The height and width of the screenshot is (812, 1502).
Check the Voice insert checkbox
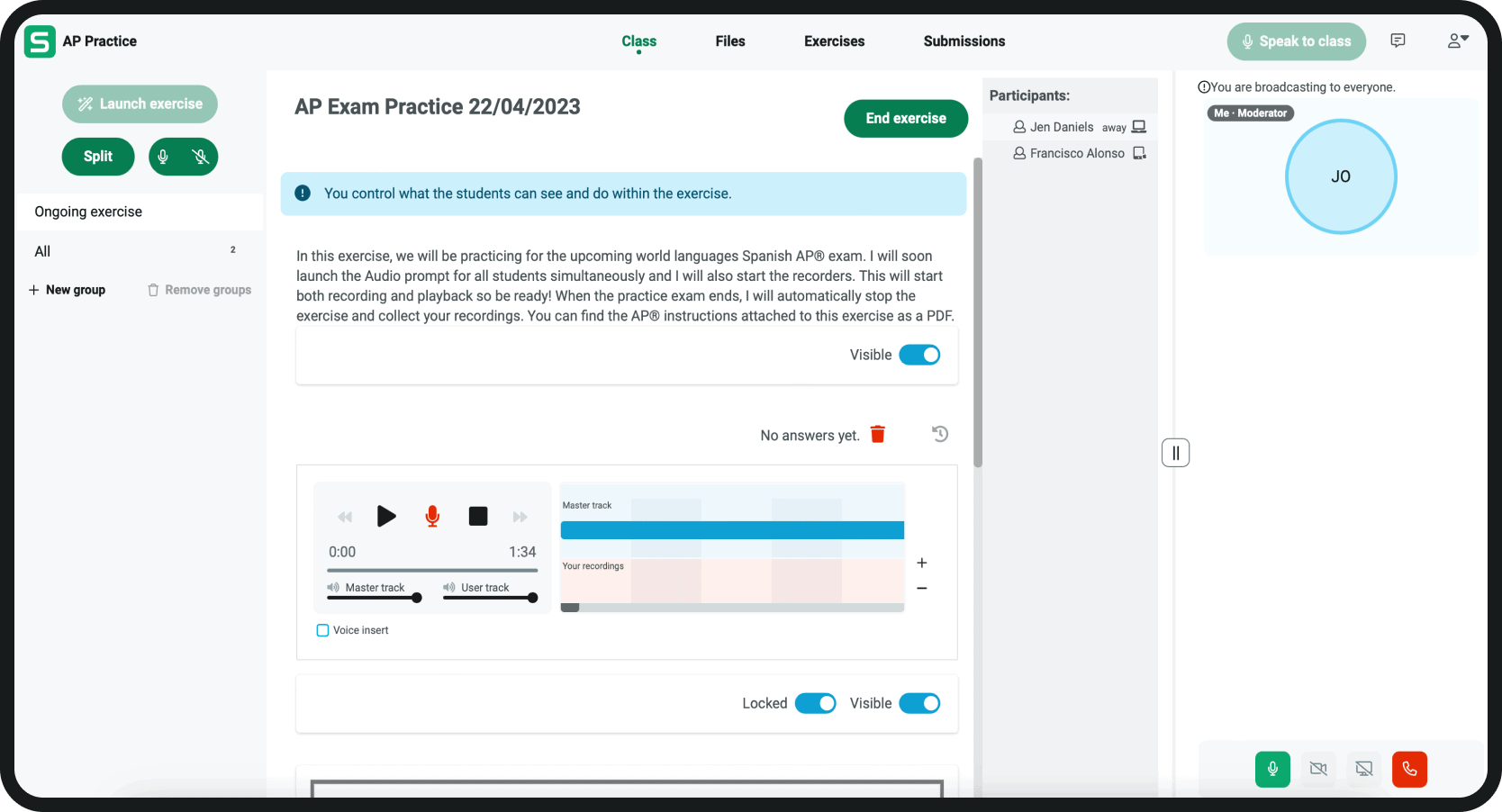coord(322,630)
